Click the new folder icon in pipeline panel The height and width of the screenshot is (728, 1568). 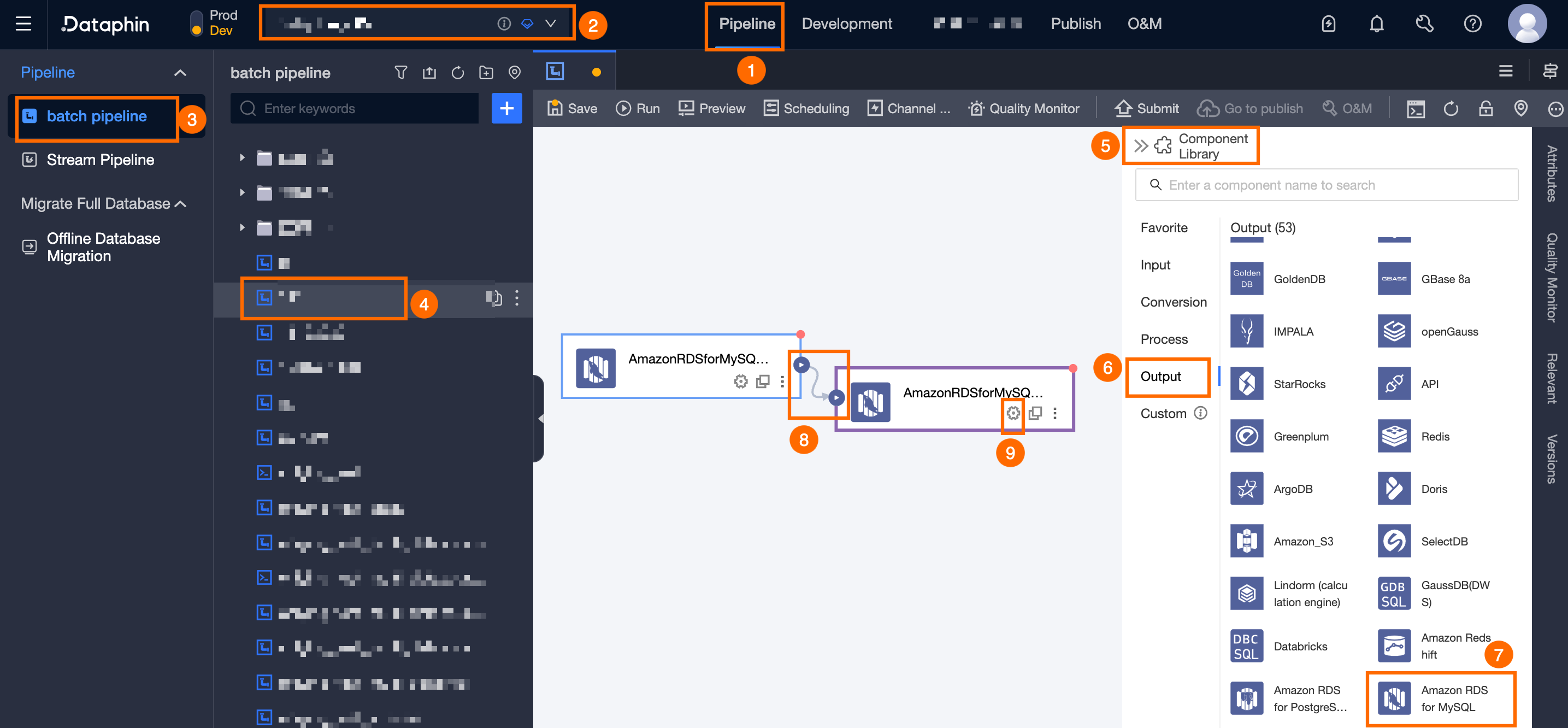486,73
